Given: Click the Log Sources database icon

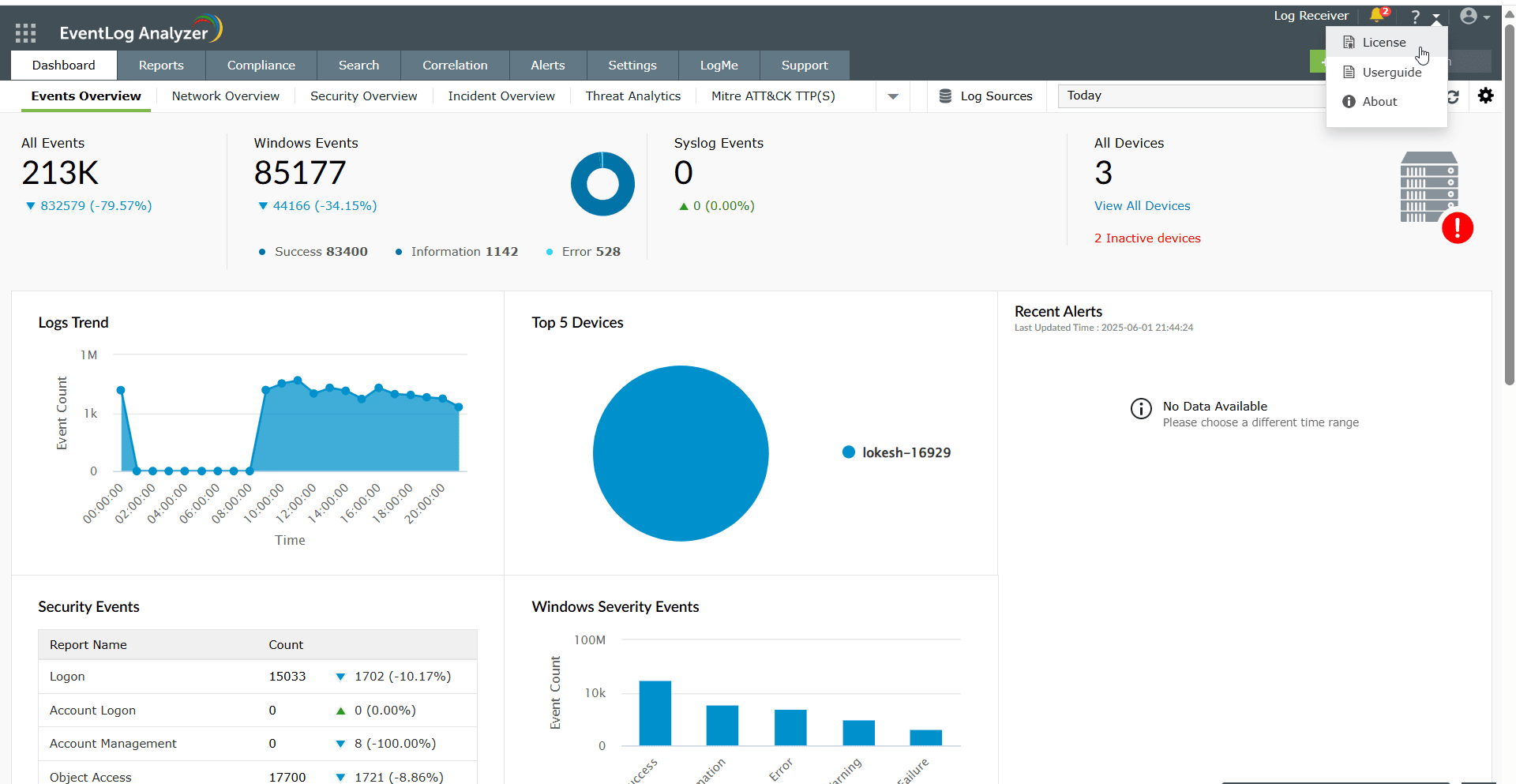Looking at the screenshot, I should (945, 96).
